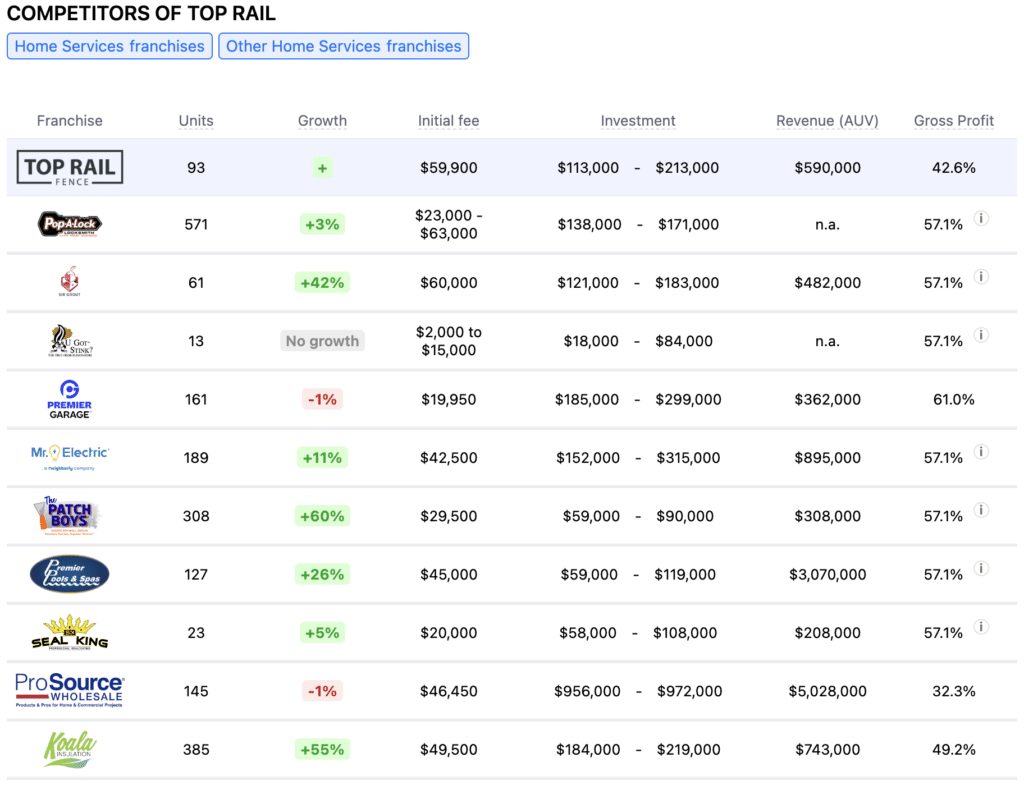Select the 308 units value
1024x790 pixels.
tap(196, 516)
